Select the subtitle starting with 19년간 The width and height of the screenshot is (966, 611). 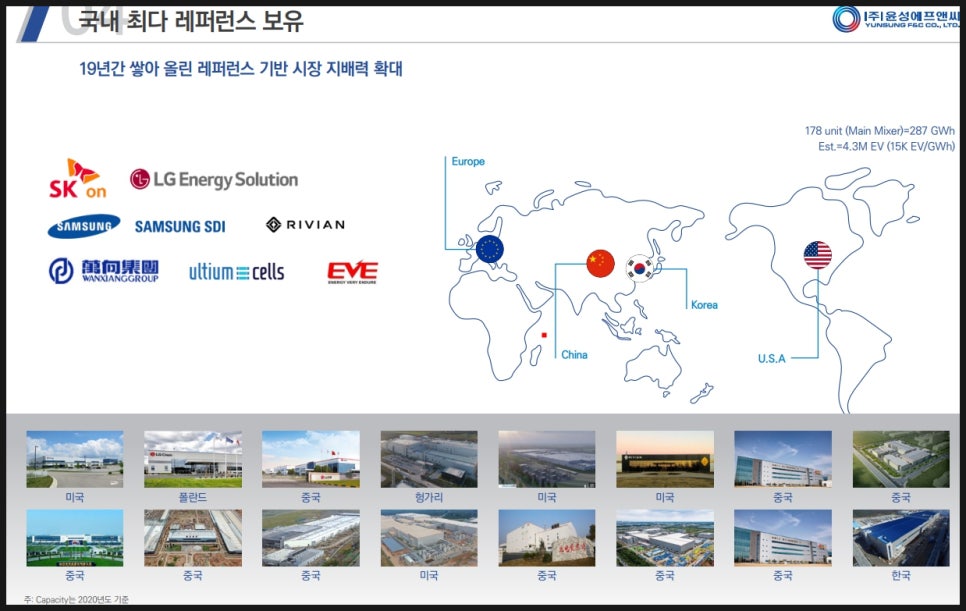(x=241, y=68)
